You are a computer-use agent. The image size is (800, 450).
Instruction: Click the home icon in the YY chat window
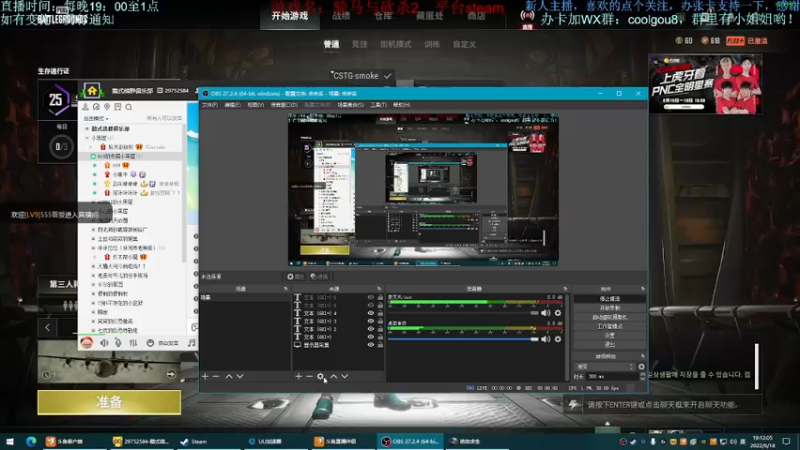click(x=92, y=91)
